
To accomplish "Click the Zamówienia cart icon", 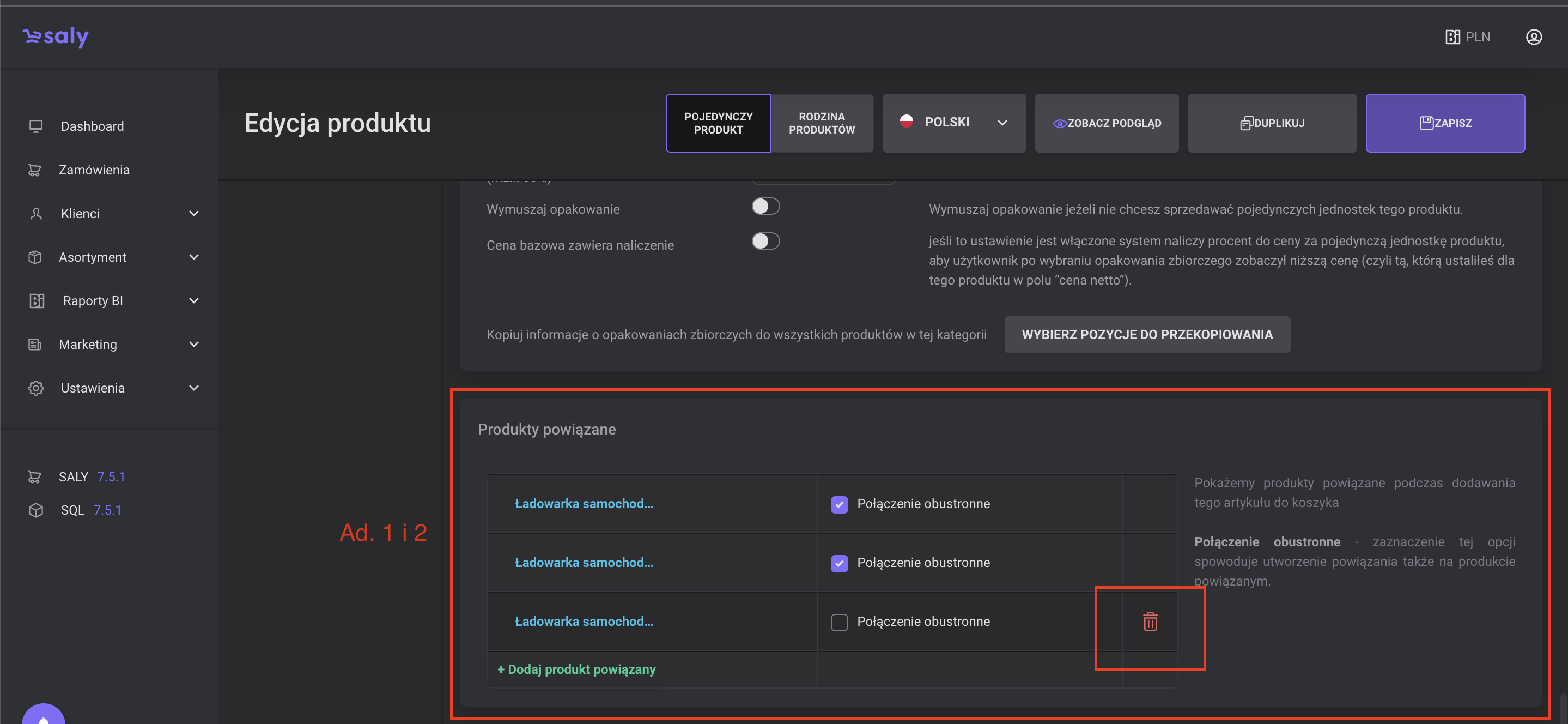I will coord(35,170).
